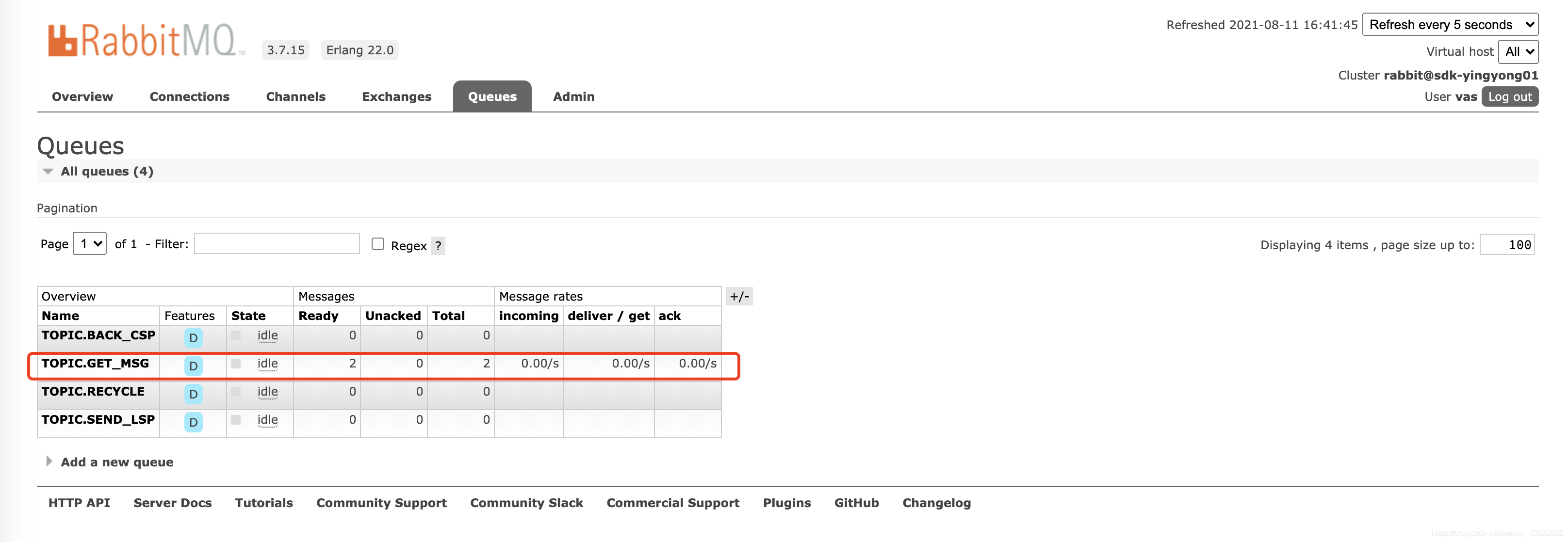The height and width of the screenshot is (542, 1568).
Task: Click the Regex help question mark
Action: pos(438,246)
